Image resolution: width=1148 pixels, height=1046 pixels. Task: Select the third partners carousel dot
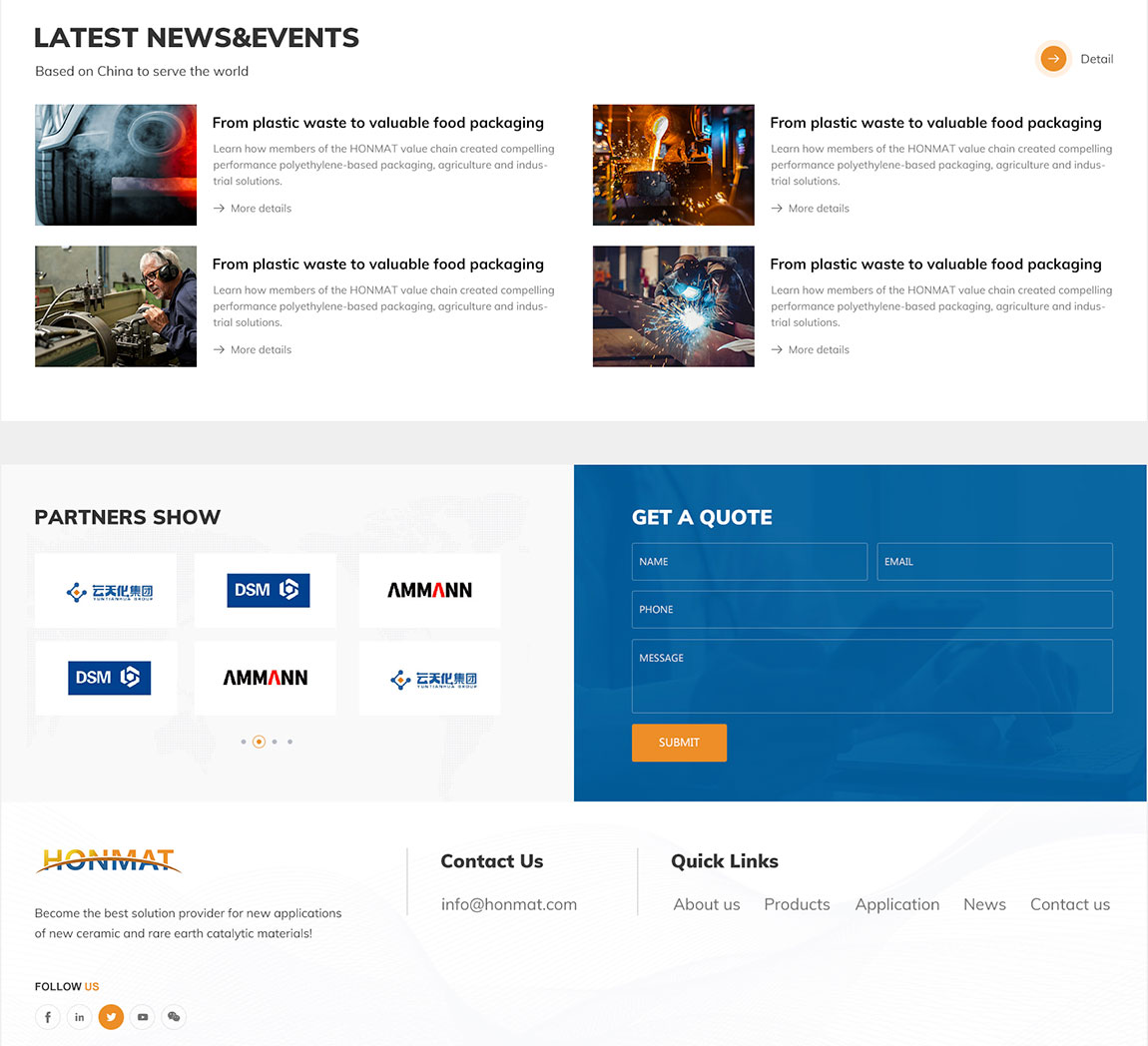coord(275,742)
